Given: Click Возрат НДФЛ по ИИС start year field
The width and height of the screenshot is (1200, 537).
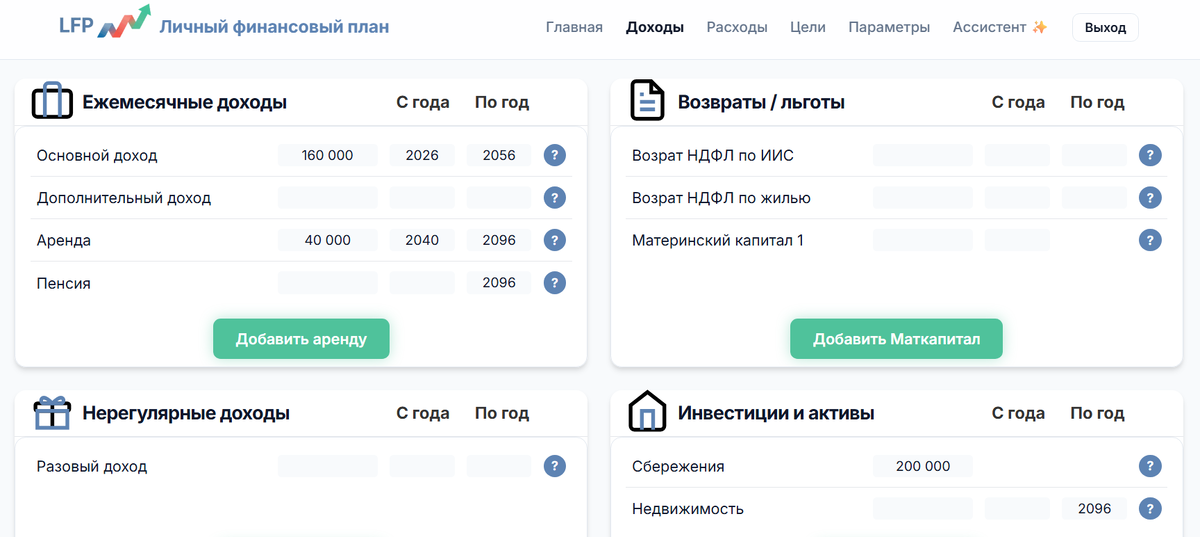Looking at the screenshot, I should pyautogui.click(x=1017, y=155).
